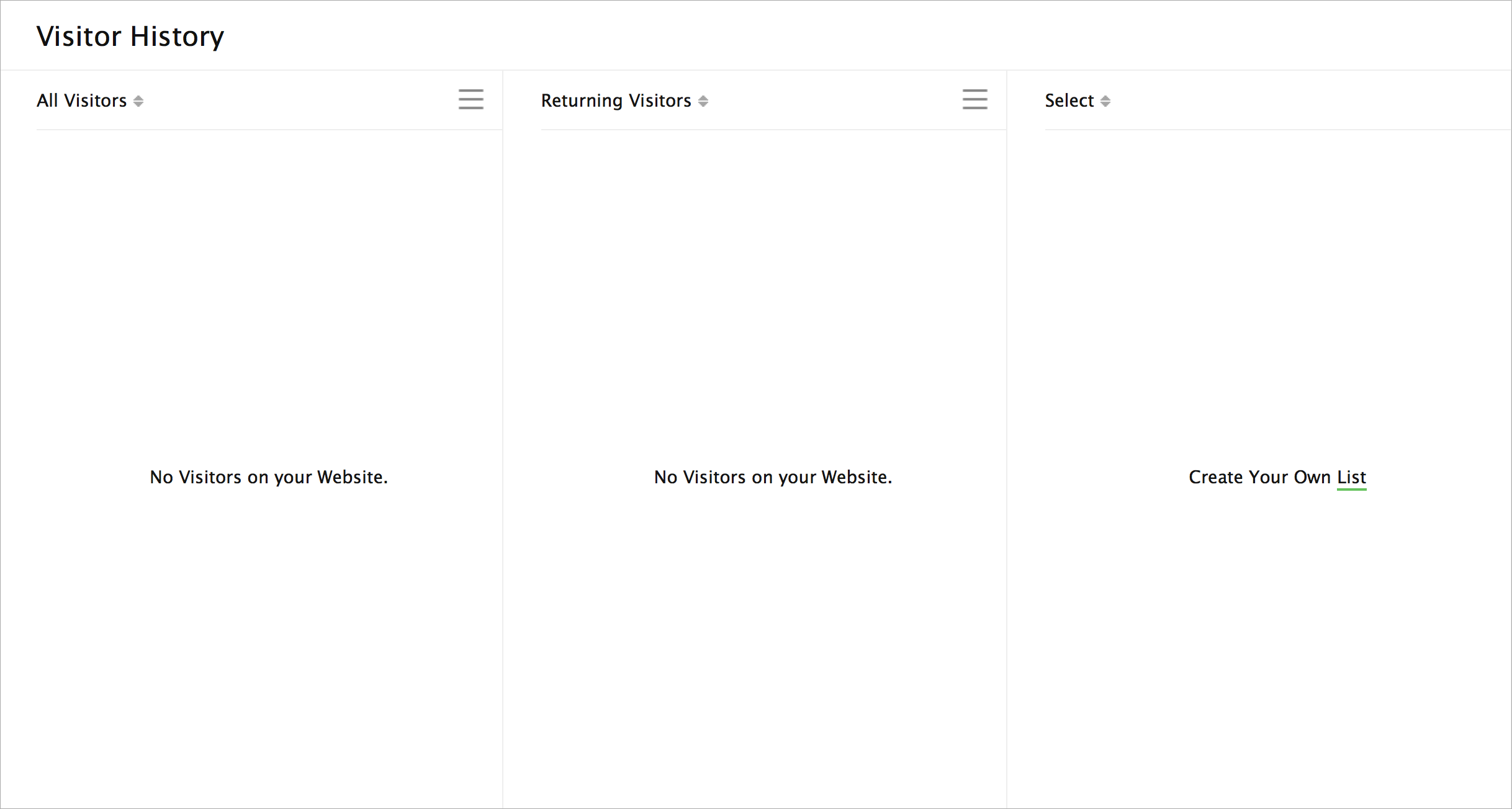Viewport: 1512px width, 809px height.
Task: Open the All Visitors column options menu
Action: [470, 99]
